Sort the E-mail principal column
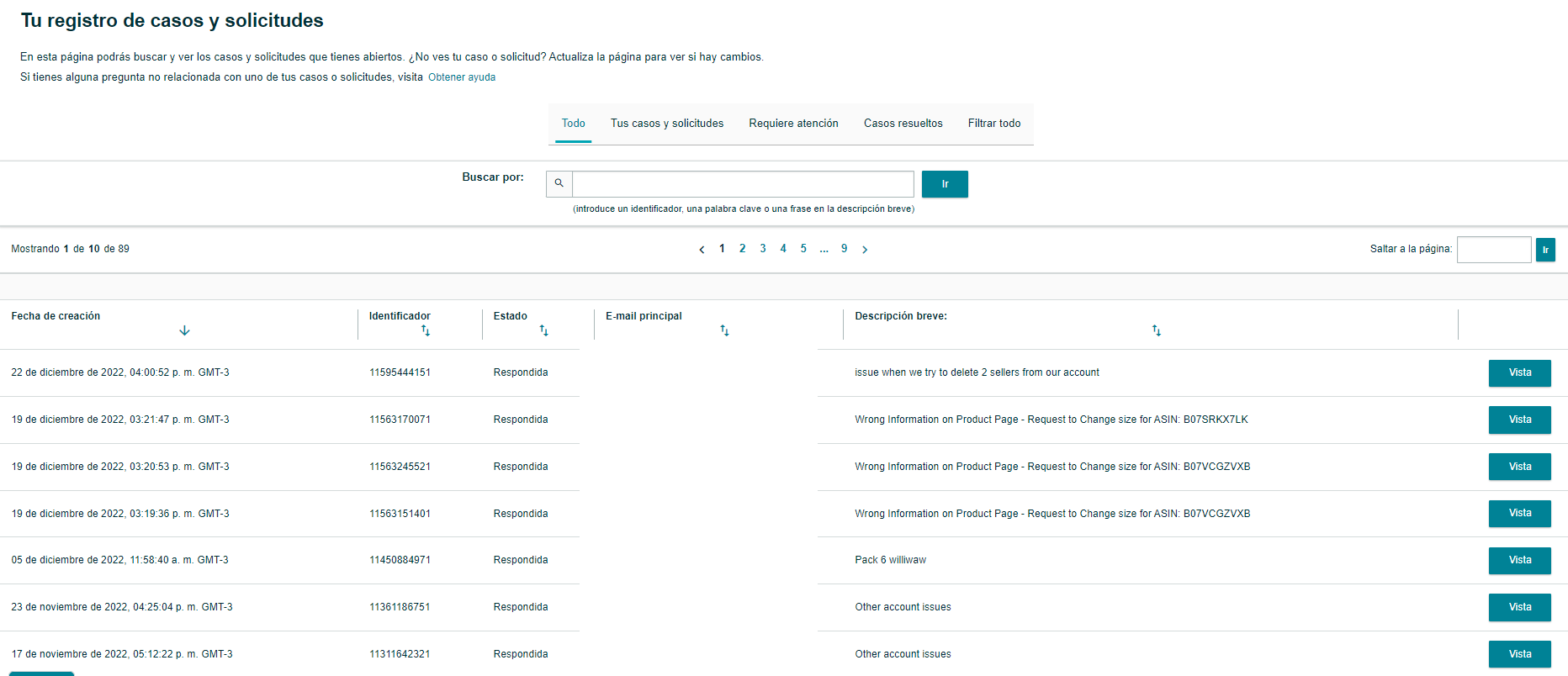The width and height of the screenshot is (1568, 676). 724,330
